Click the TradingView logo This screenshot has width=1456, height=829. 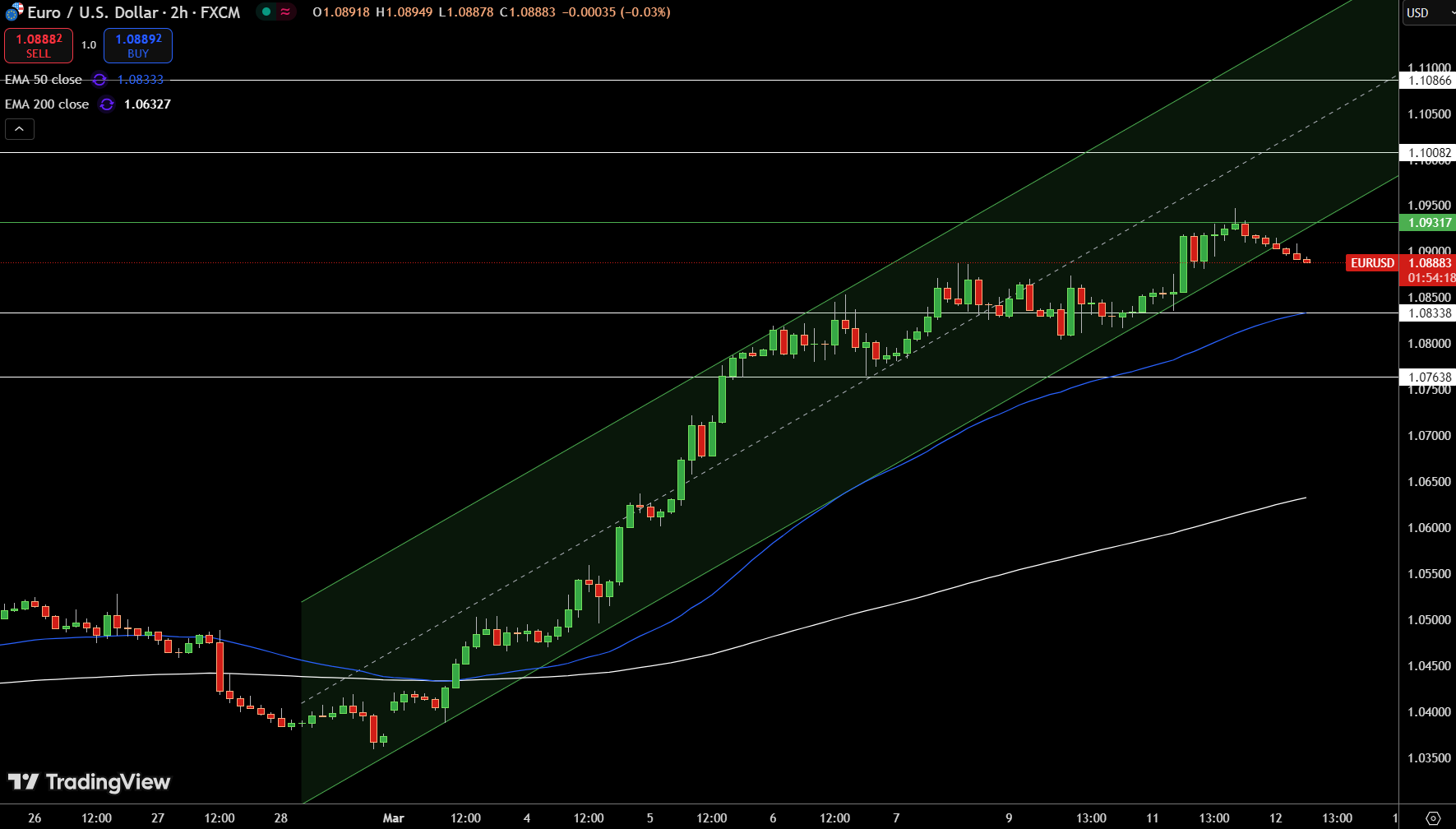click(x=89, y=781)
